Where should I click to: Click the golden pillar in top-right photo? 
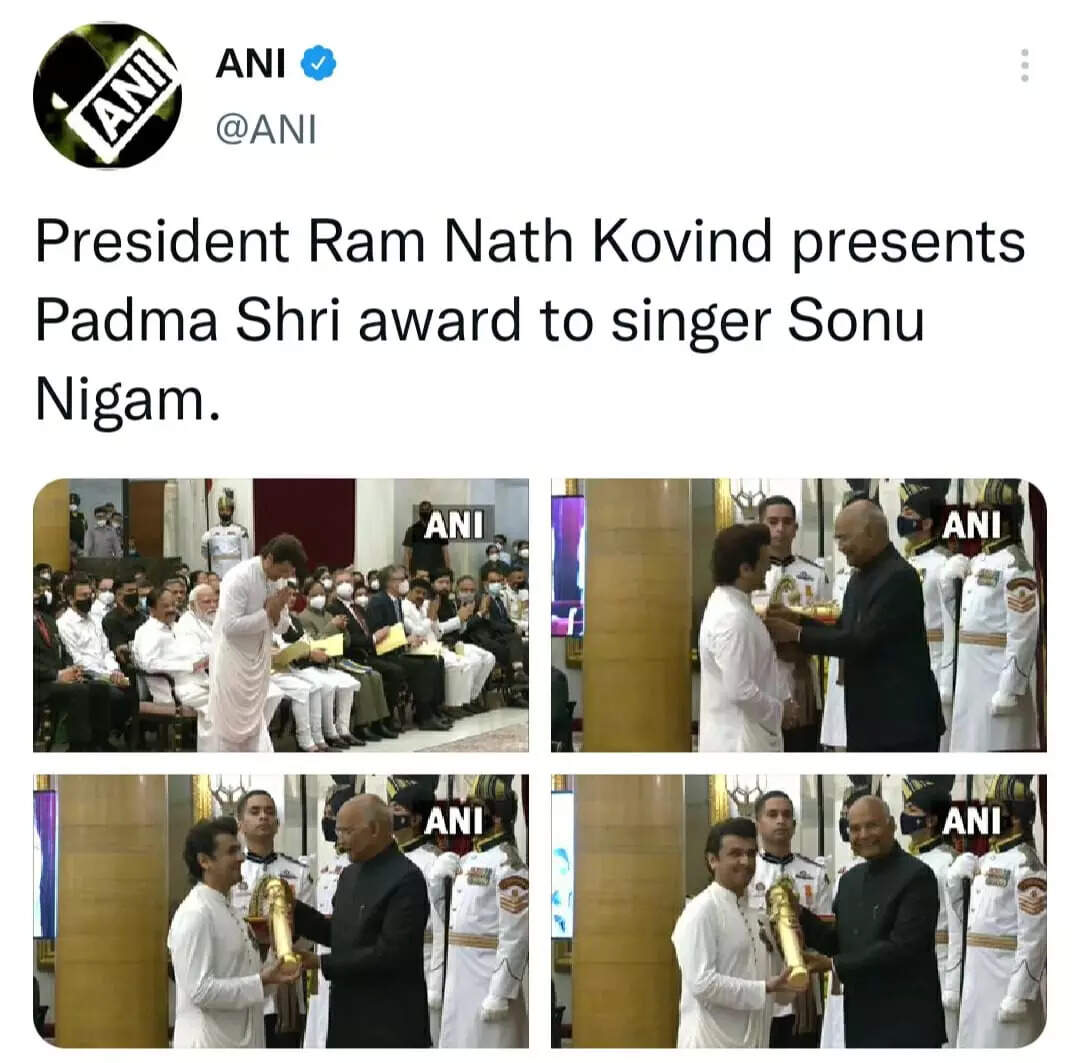point(637,615)
